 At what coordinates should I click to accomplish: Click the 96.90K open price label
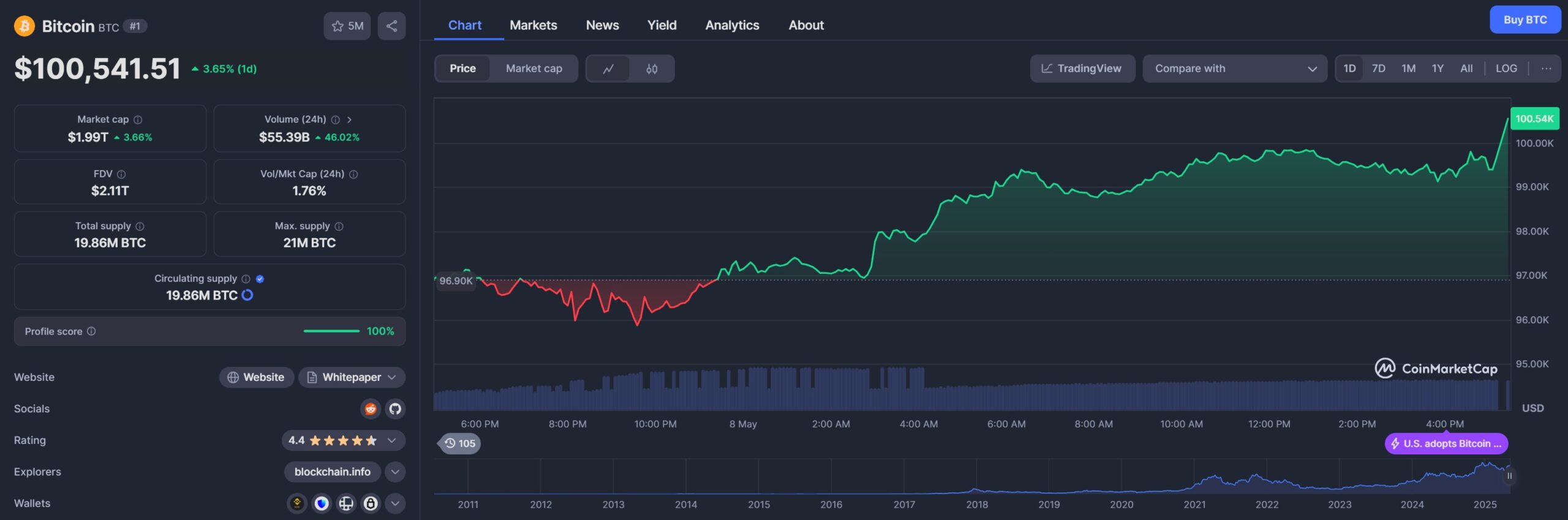[456, 281]
